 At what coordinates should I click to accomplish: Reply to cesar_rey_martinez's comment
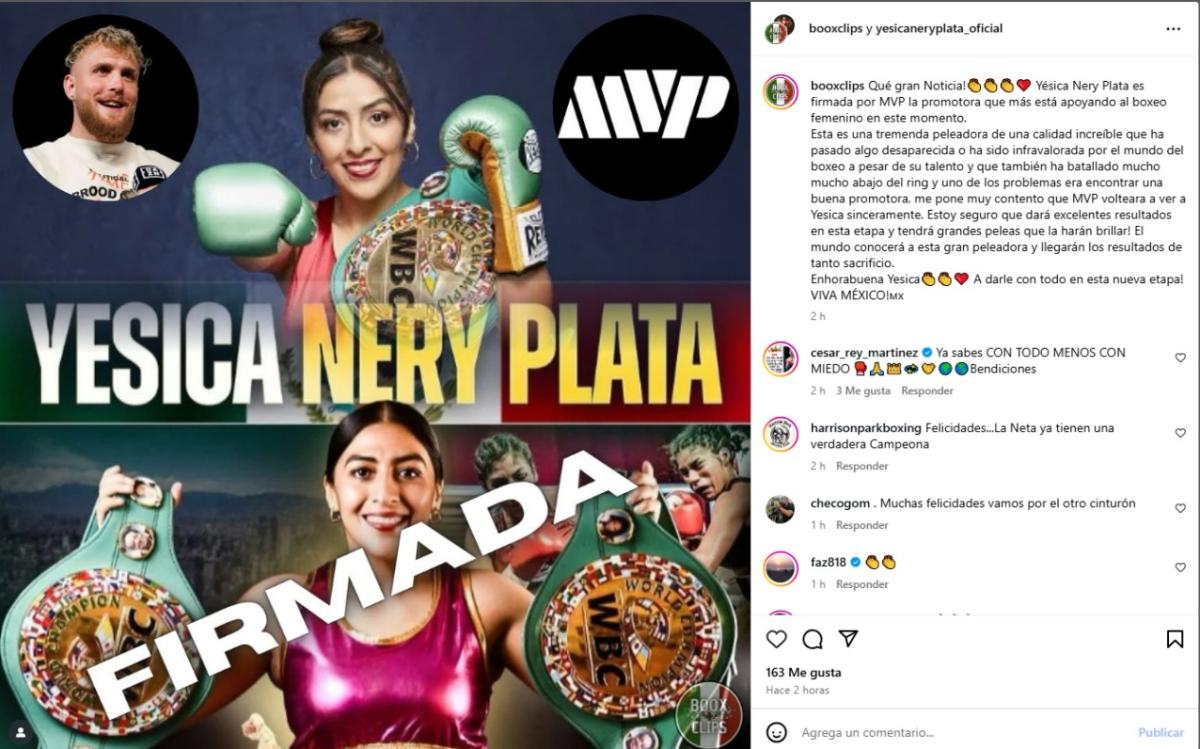point(927,391)
